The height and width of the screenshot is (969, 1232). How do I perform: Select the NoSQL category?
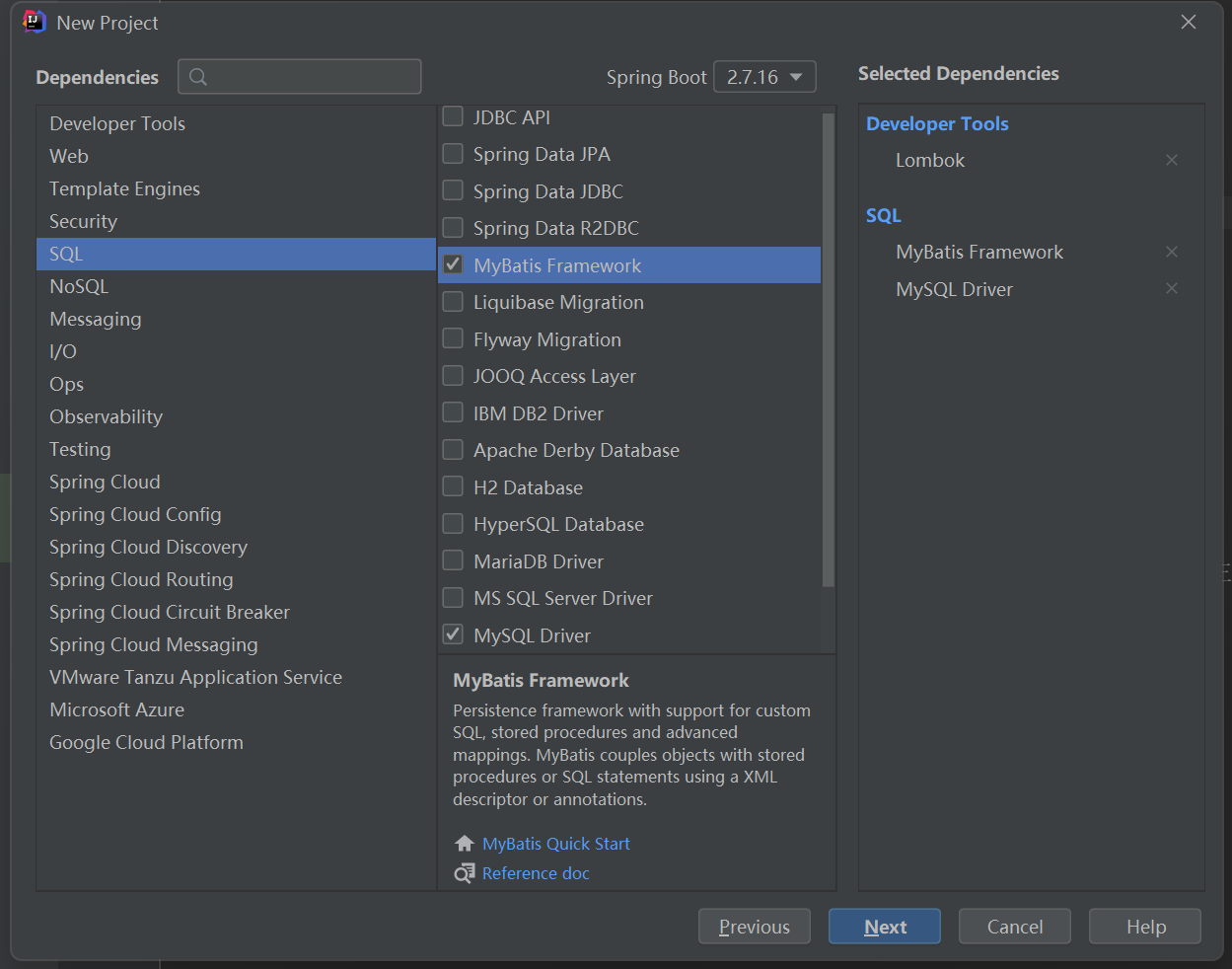tap(79, 286)
